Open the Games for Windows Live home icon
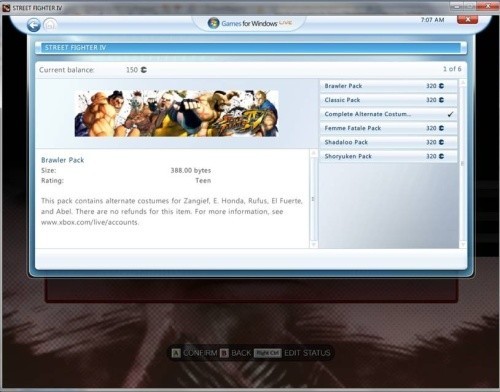Screen dimensions: 500x392 pos(50,25)
